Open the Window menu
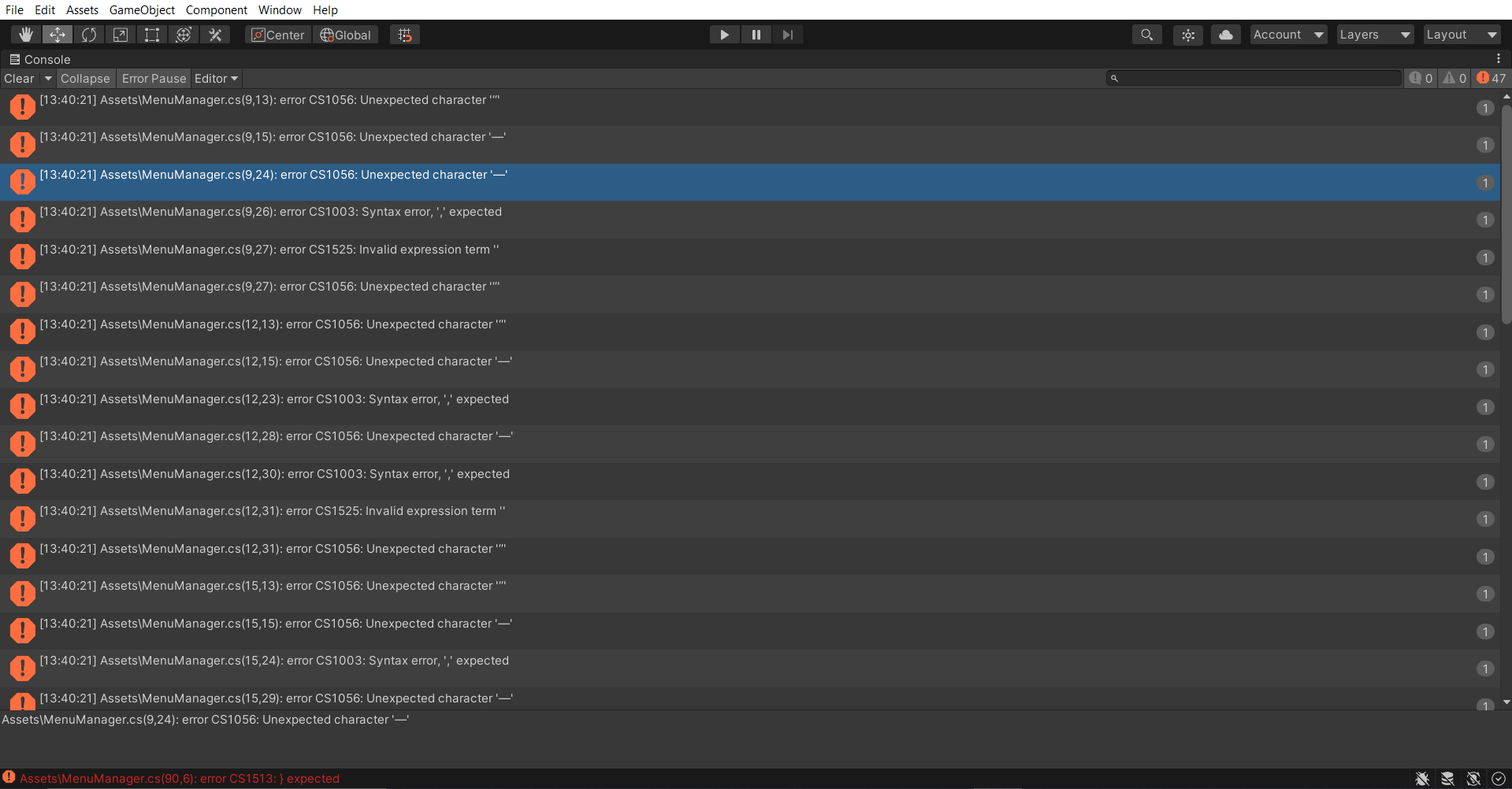Image resolution: width=1512 pixels, height=789 pixels. point(280,9)
